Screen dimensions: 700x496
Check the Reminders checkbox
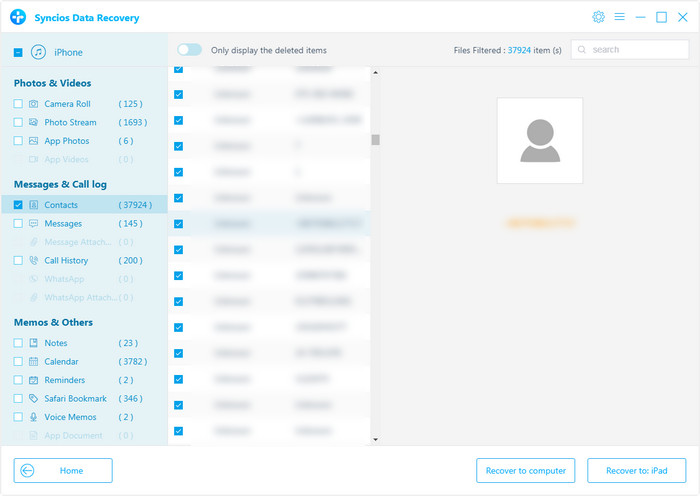pos(18,380)
